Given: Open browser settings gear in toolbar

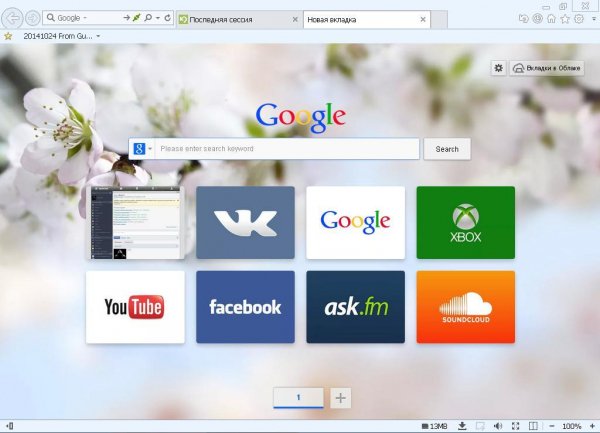Looking at the screenshot, I should click(x=579, y=18).
